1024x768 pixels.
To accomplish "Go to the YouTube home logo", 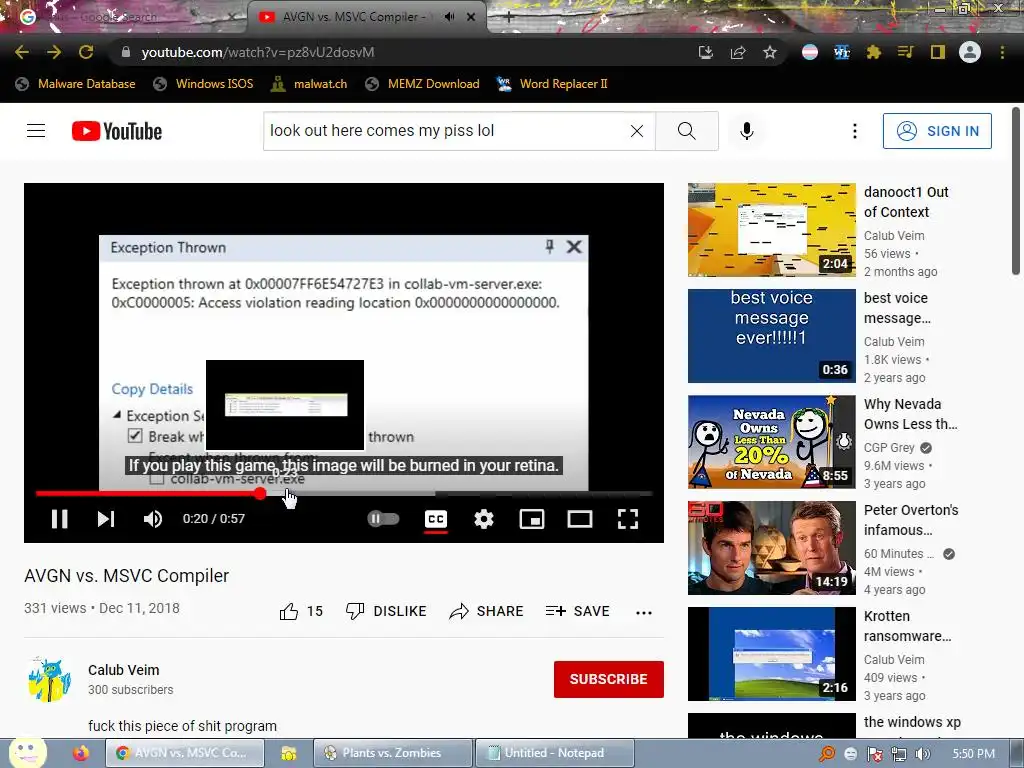I will pos(117,131).
